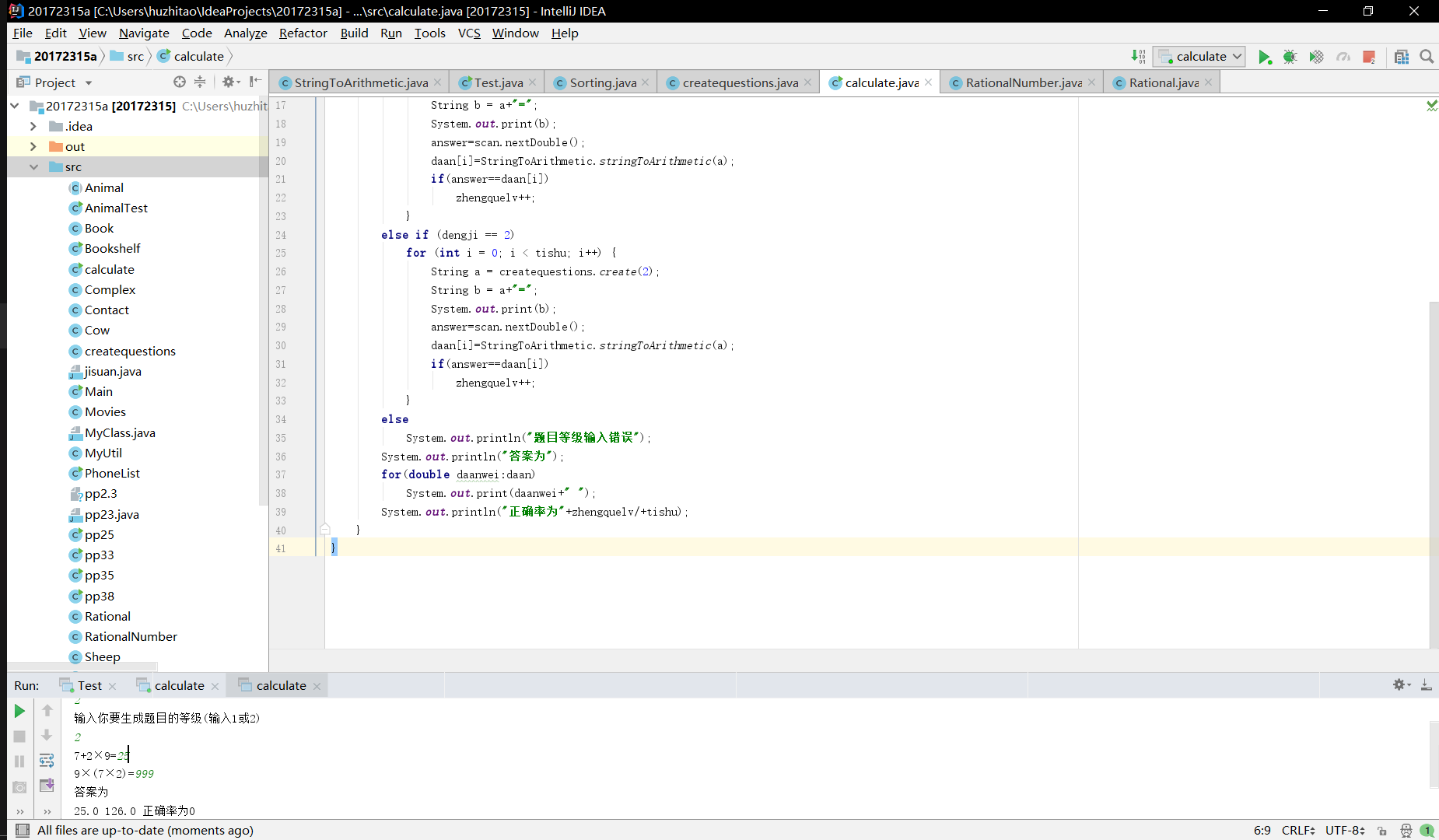1439x840 pixels.
Task: Open event log notification badge
Action: pos(1427,831)
